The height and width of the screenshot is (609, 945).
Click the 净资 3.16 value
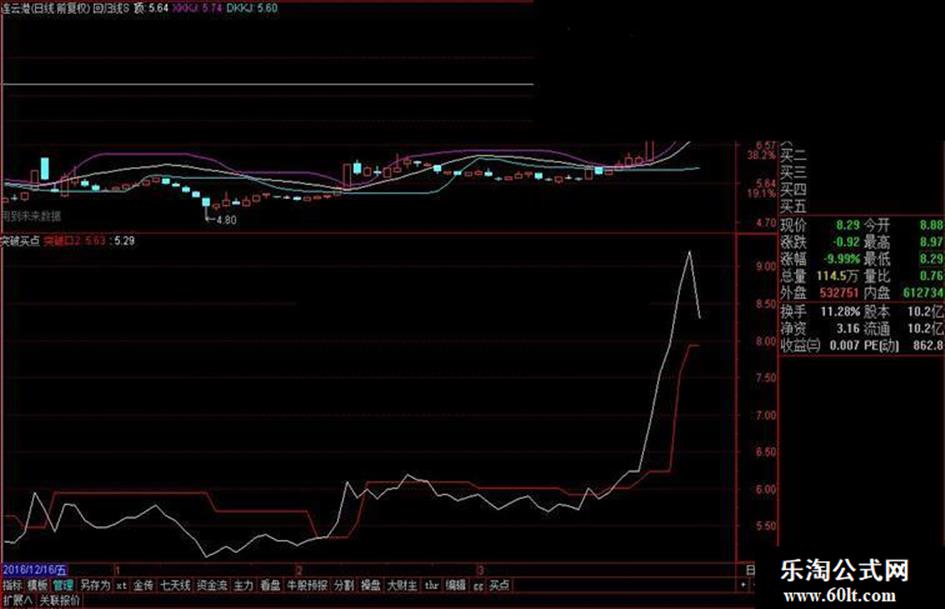pyautogui.click(x=848, y=329)
